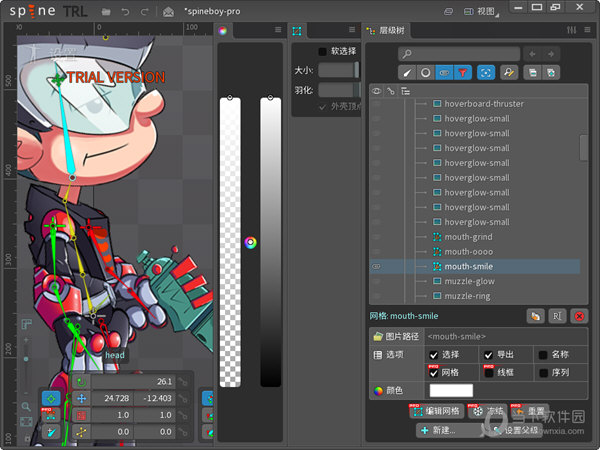
Task: Click rename icon beside mesh name
Action: [557, 316]
